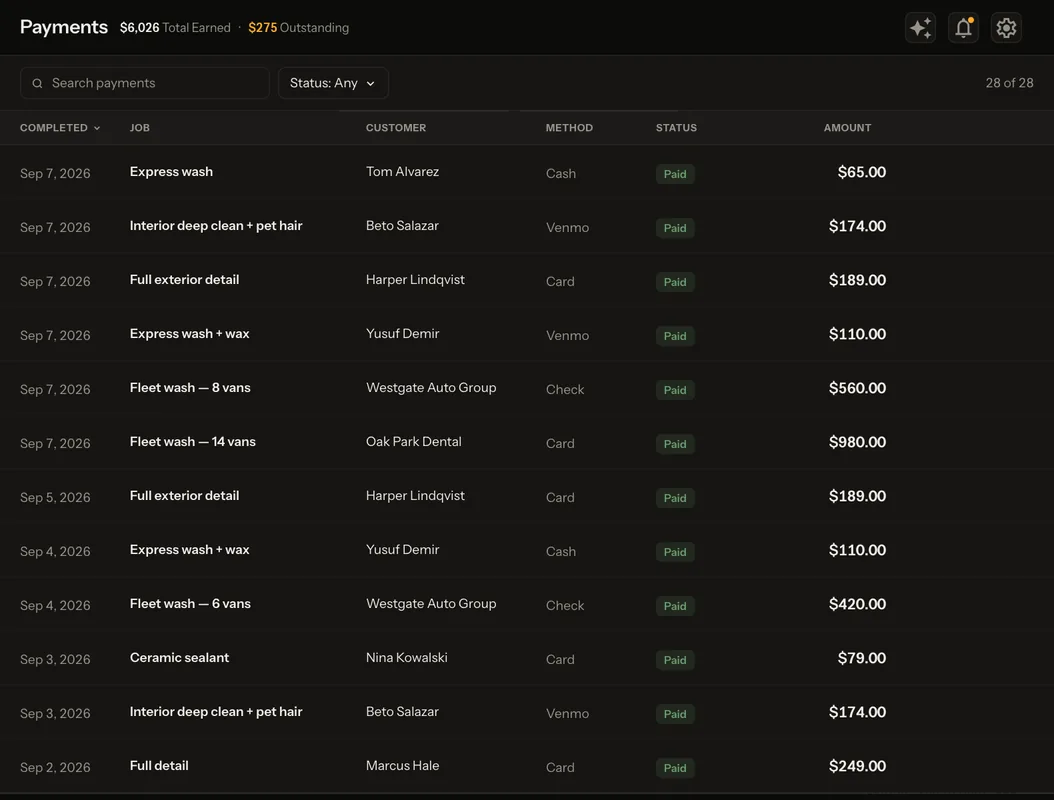This screenshot has width=1054, height=800.
Task: Open the Status: Any filter dropdown
Action: pos(333,83)
